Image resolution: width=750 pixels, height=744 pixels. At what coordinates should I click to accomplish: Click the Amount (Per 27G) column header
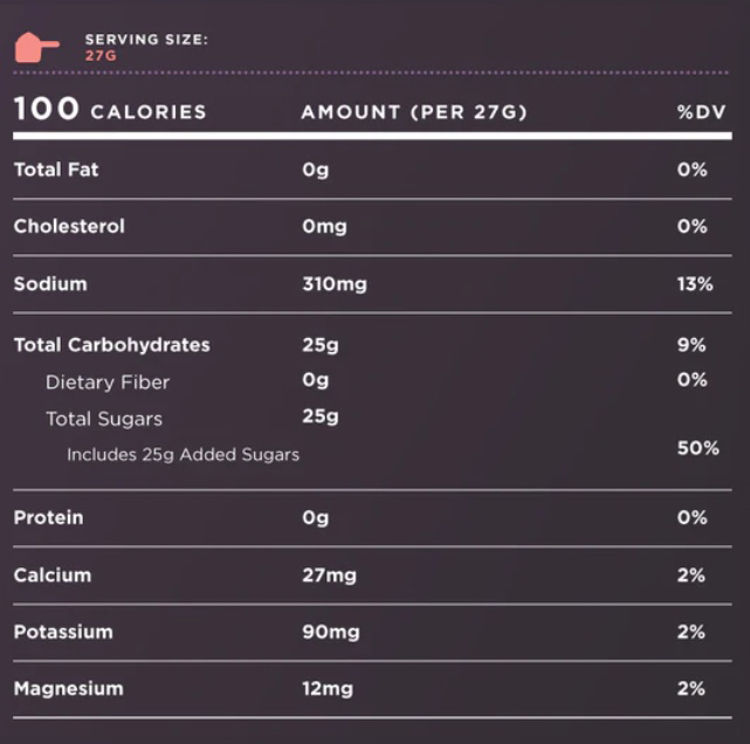tap(414, 112)
